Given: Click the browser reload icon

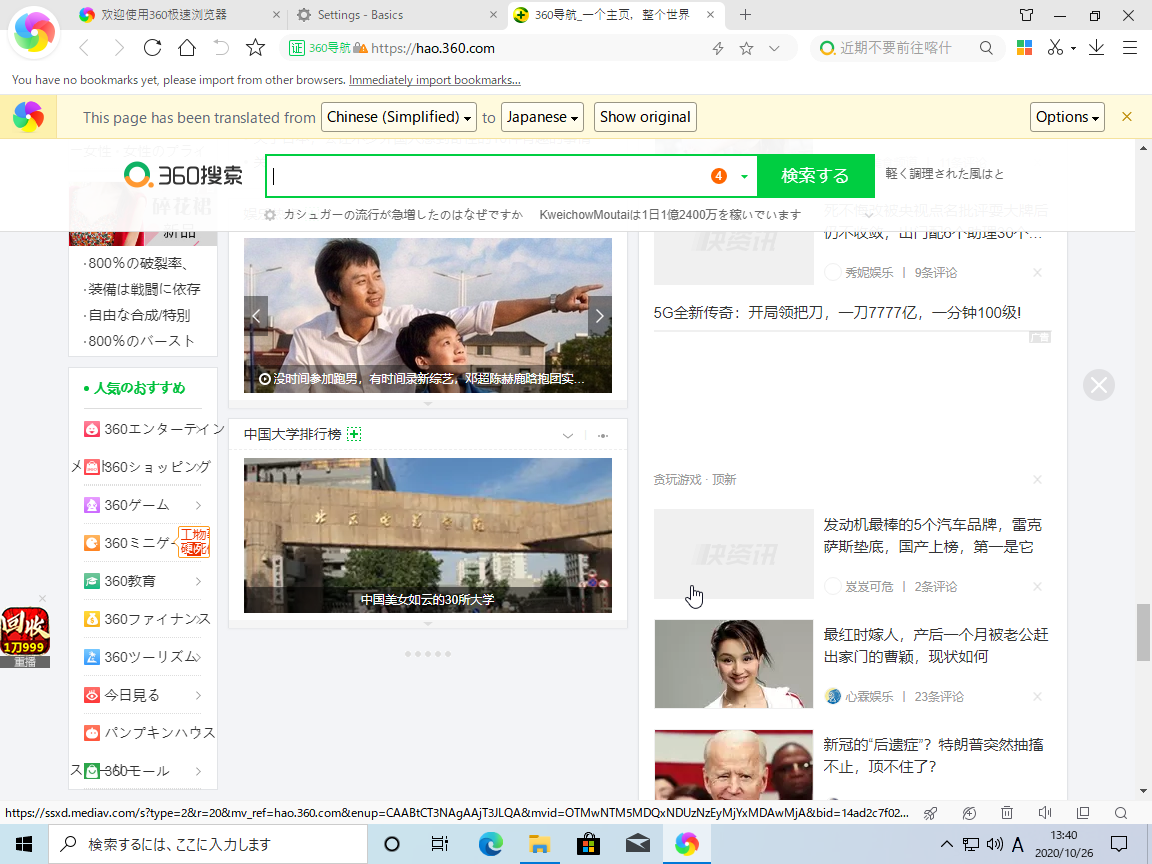Looking at the screenshot, I should (x=152, y=48).
